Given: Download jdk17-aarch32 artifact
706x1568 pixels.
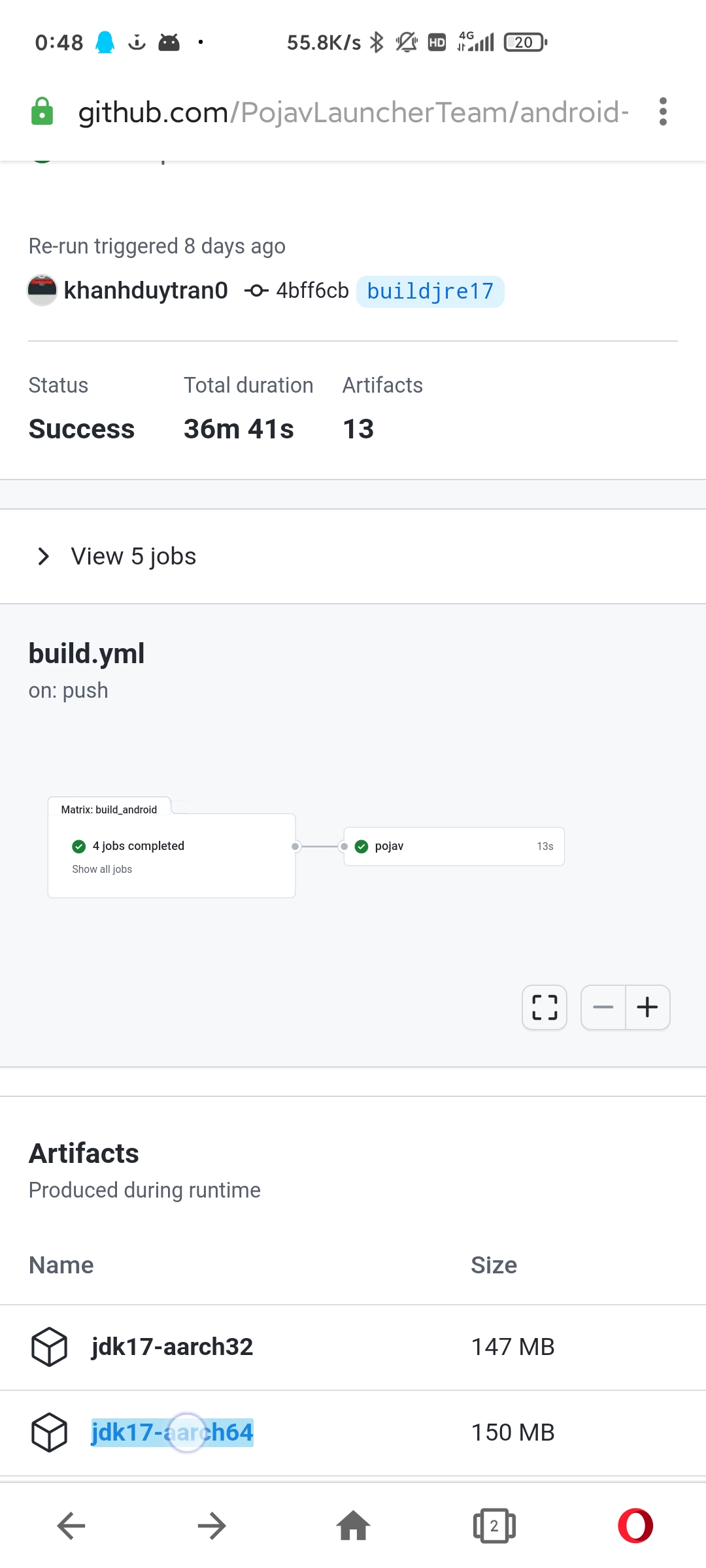Looking at the screenshot, I should [x=172, y=1347].
